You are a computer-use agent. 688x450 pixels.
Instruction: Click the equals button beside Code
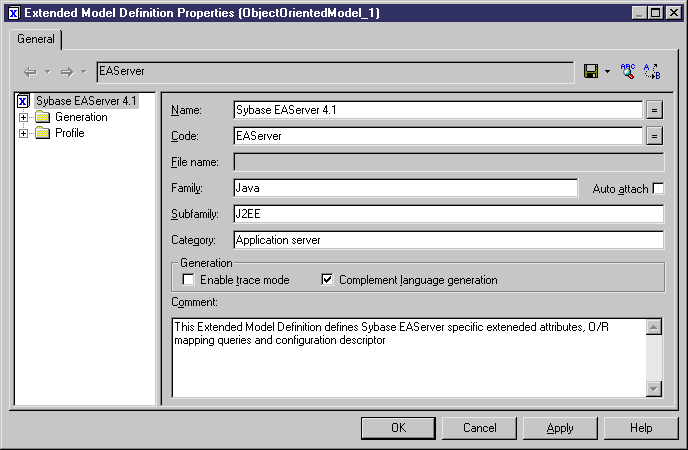tap(654, 136)
